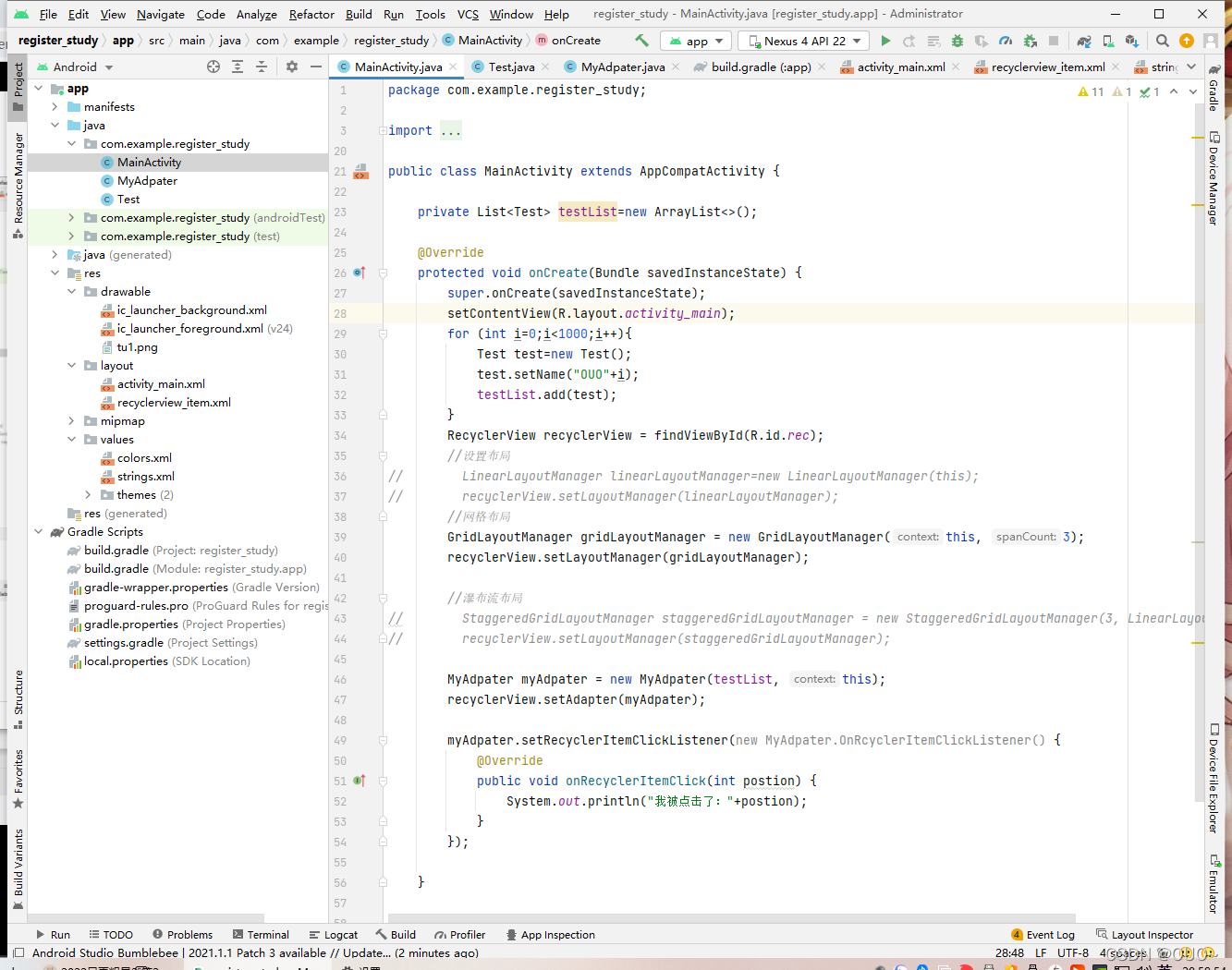
Task: Expand the manifests folder
Action: point(55,107)
